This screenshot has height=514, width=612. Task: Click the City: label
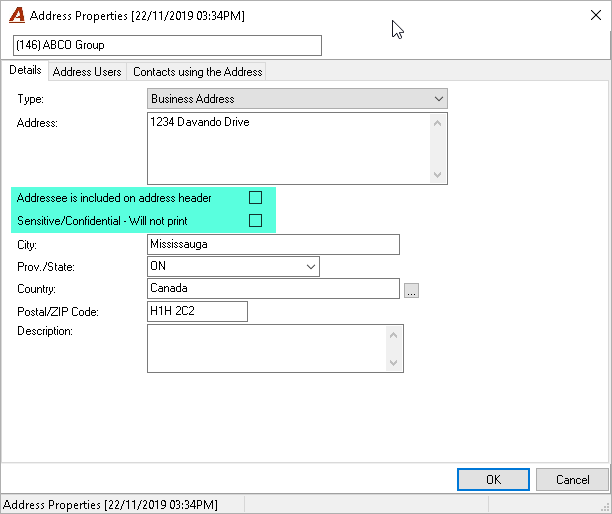pos(27,245)
